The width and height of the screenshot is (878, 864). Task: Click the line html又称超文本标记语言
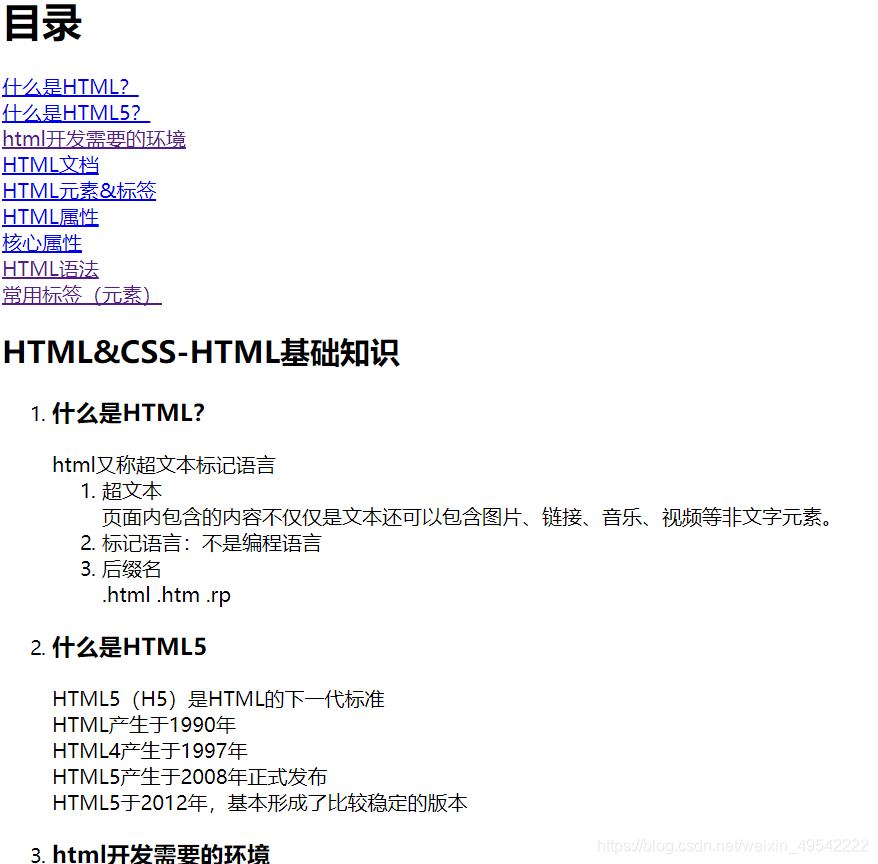pyautogui.click(x=164, y=465)
